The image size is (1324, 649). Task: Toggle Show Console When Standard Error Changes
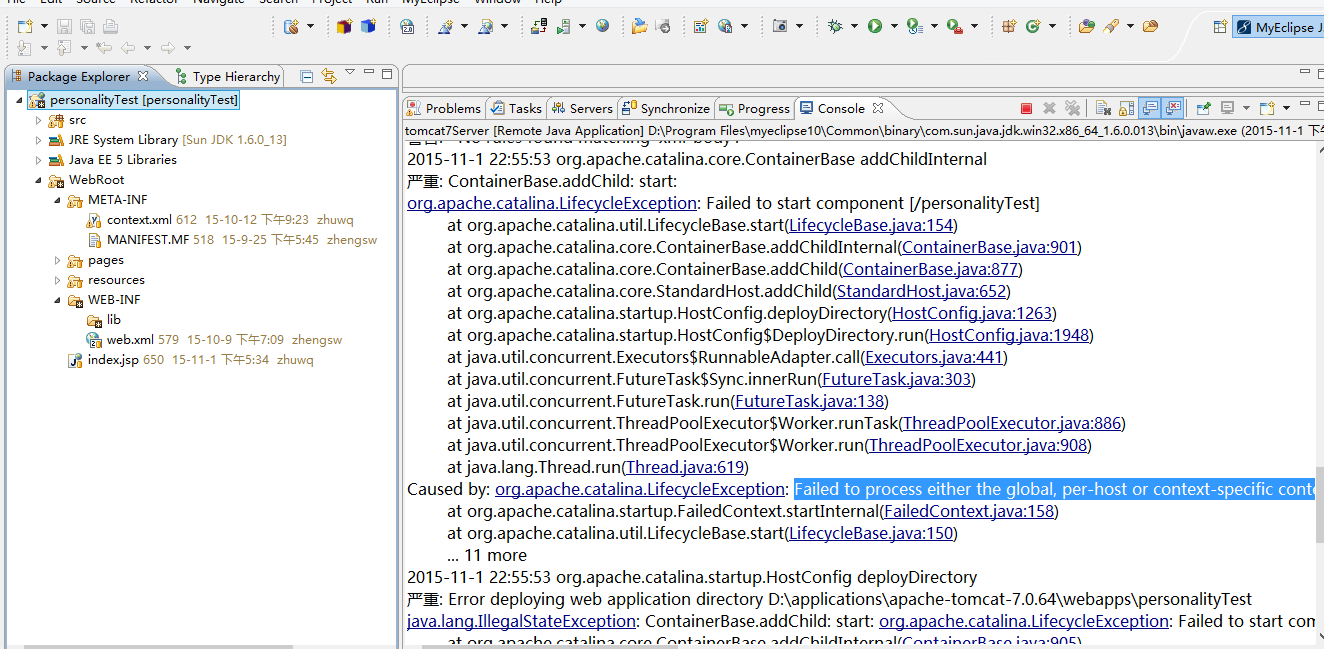click(1173, 108)
